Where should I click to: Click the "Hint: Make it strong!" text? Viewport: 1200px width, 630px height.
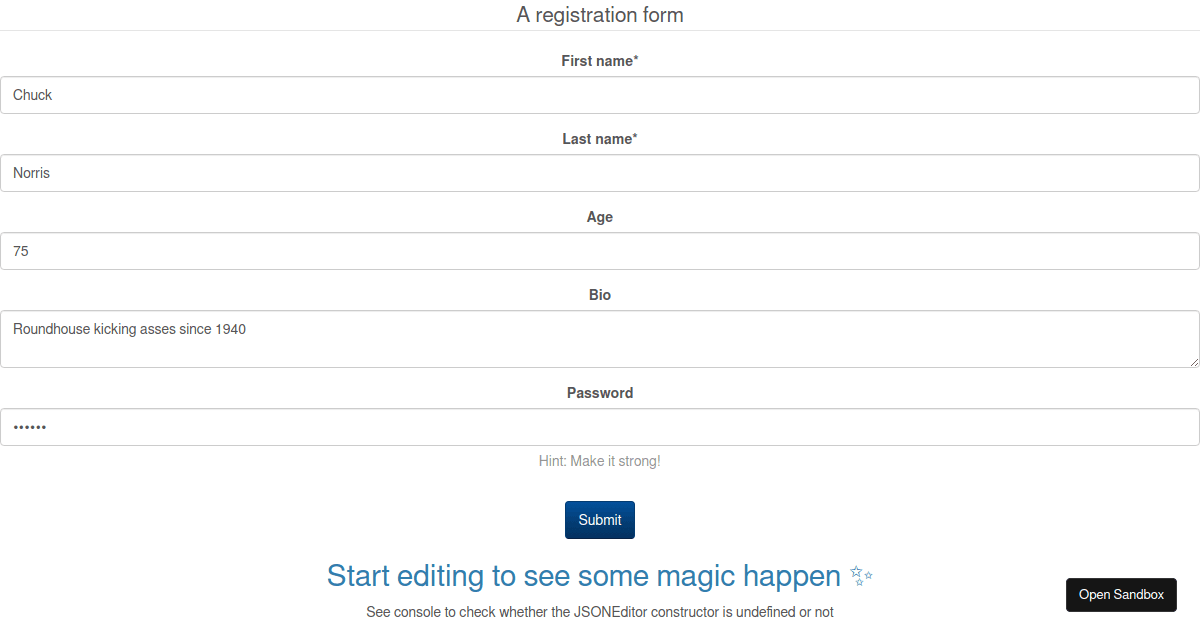(600, 461)
